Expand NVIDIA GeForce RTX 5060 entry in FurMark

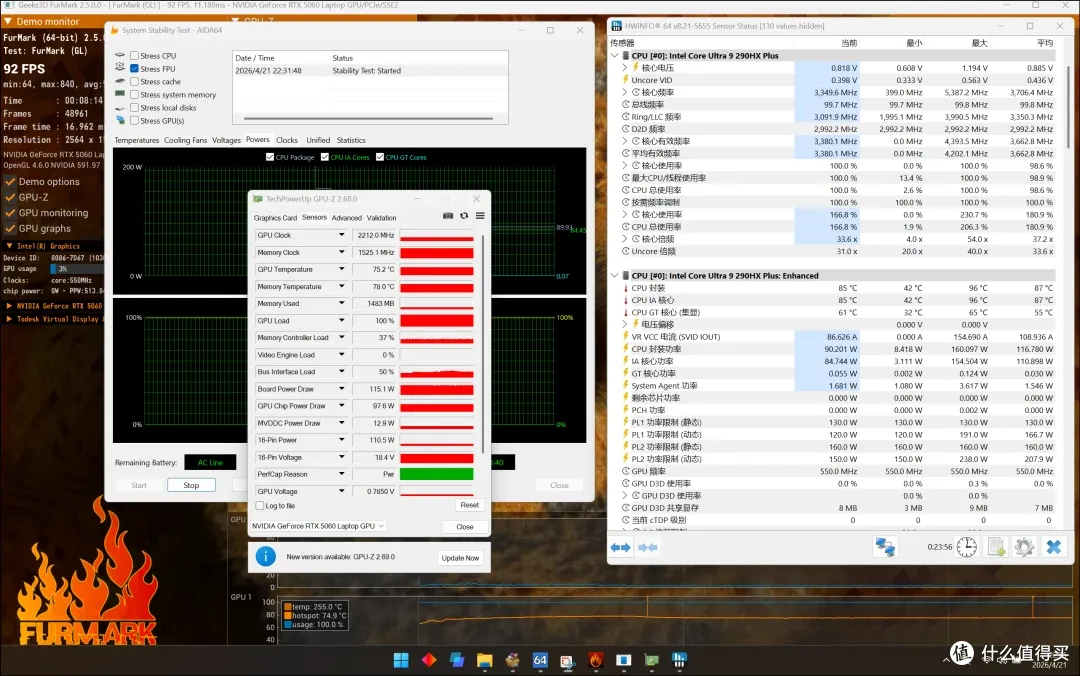(9, 306)
